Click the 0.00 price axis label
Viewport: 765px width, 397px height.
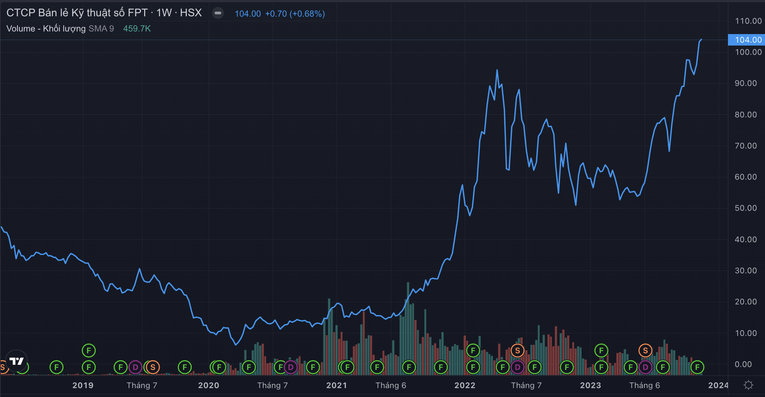pyautogui.click(x=743, y=364)
